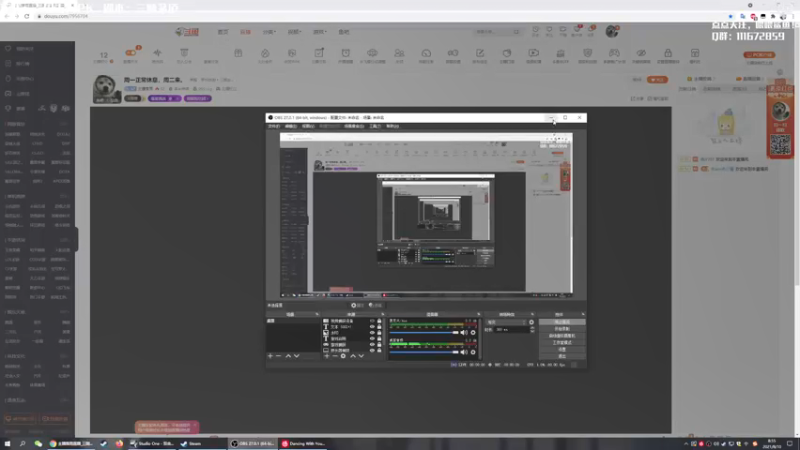The image size is (800, 450).
Task: Move source up in OBS Sources panel
Action: [x=353, y=356]
